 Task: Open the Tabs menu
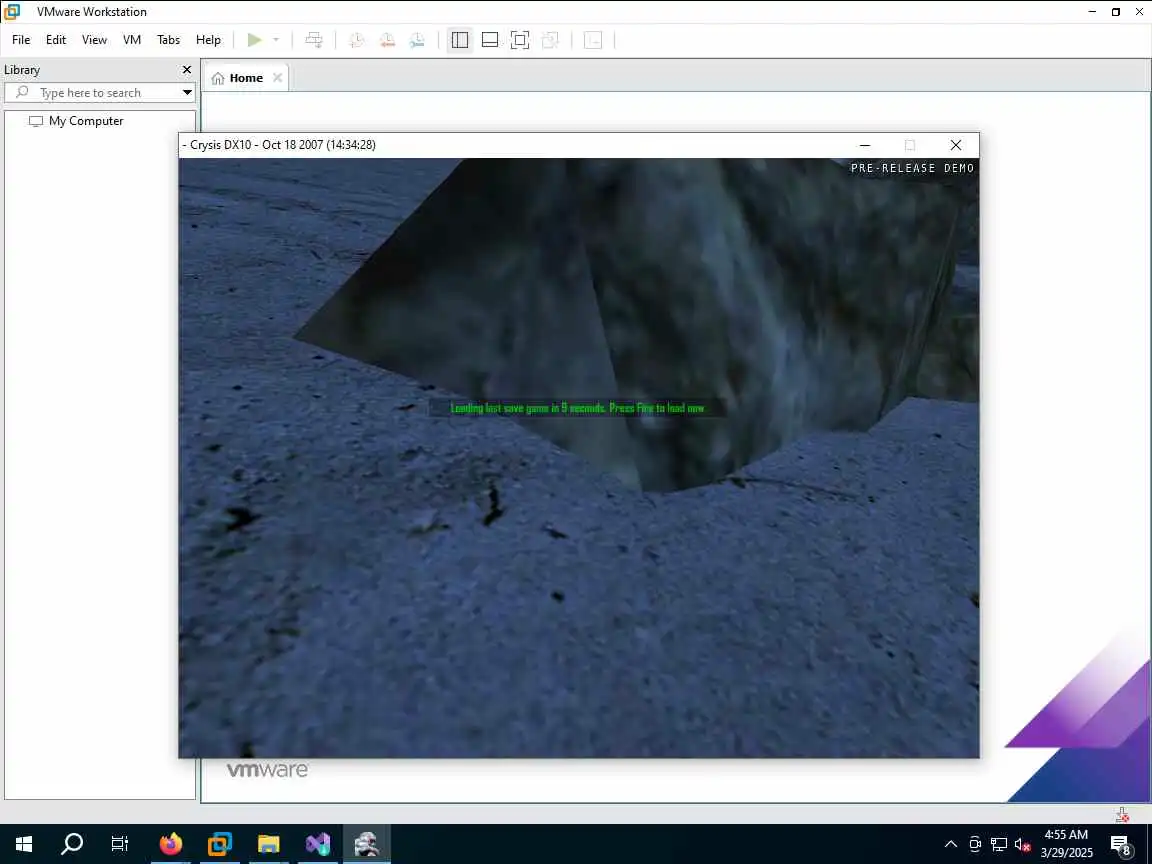(168, 40)
